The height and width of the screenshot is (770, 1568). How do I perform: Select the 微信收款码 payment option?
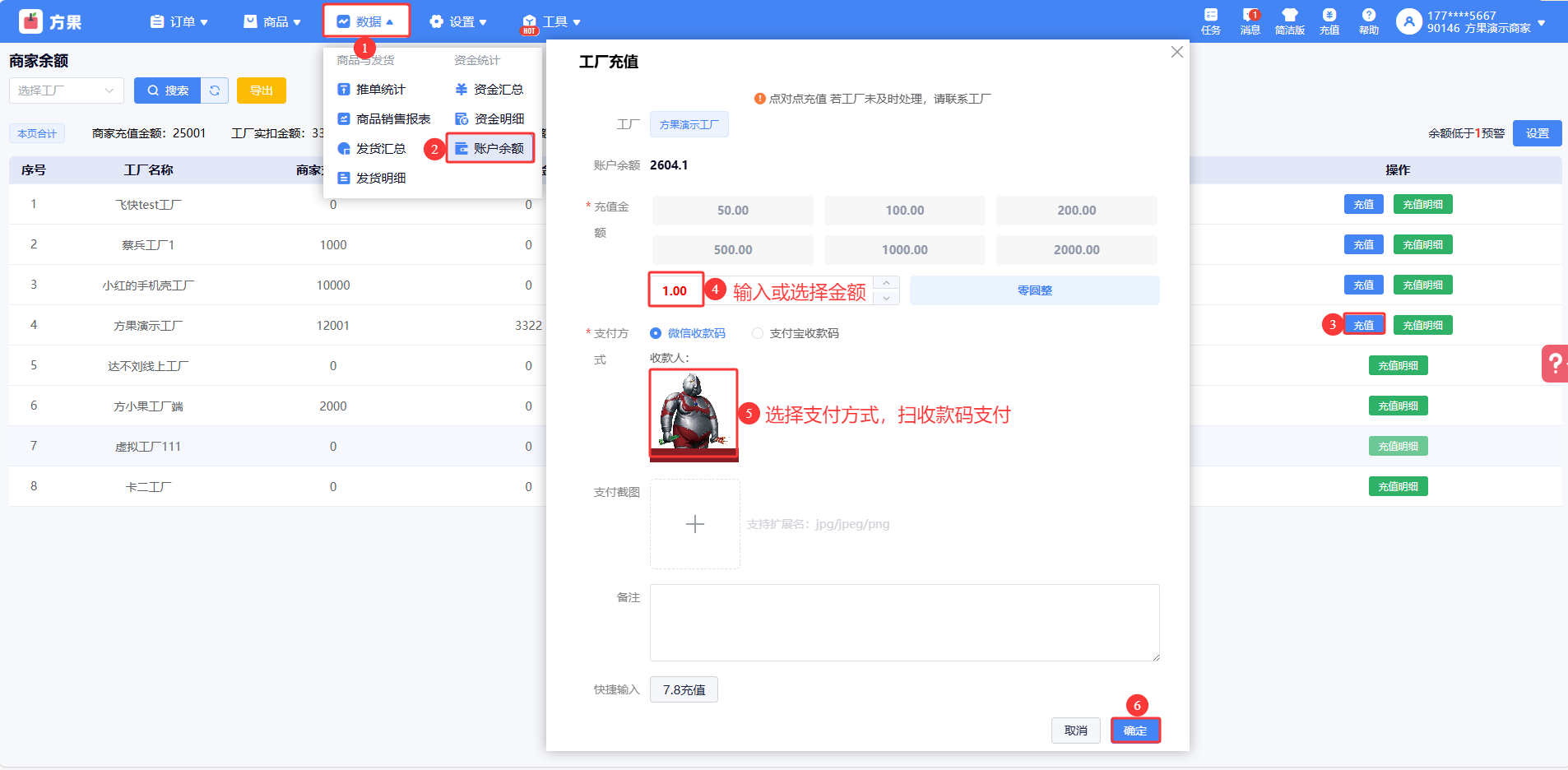688,333
